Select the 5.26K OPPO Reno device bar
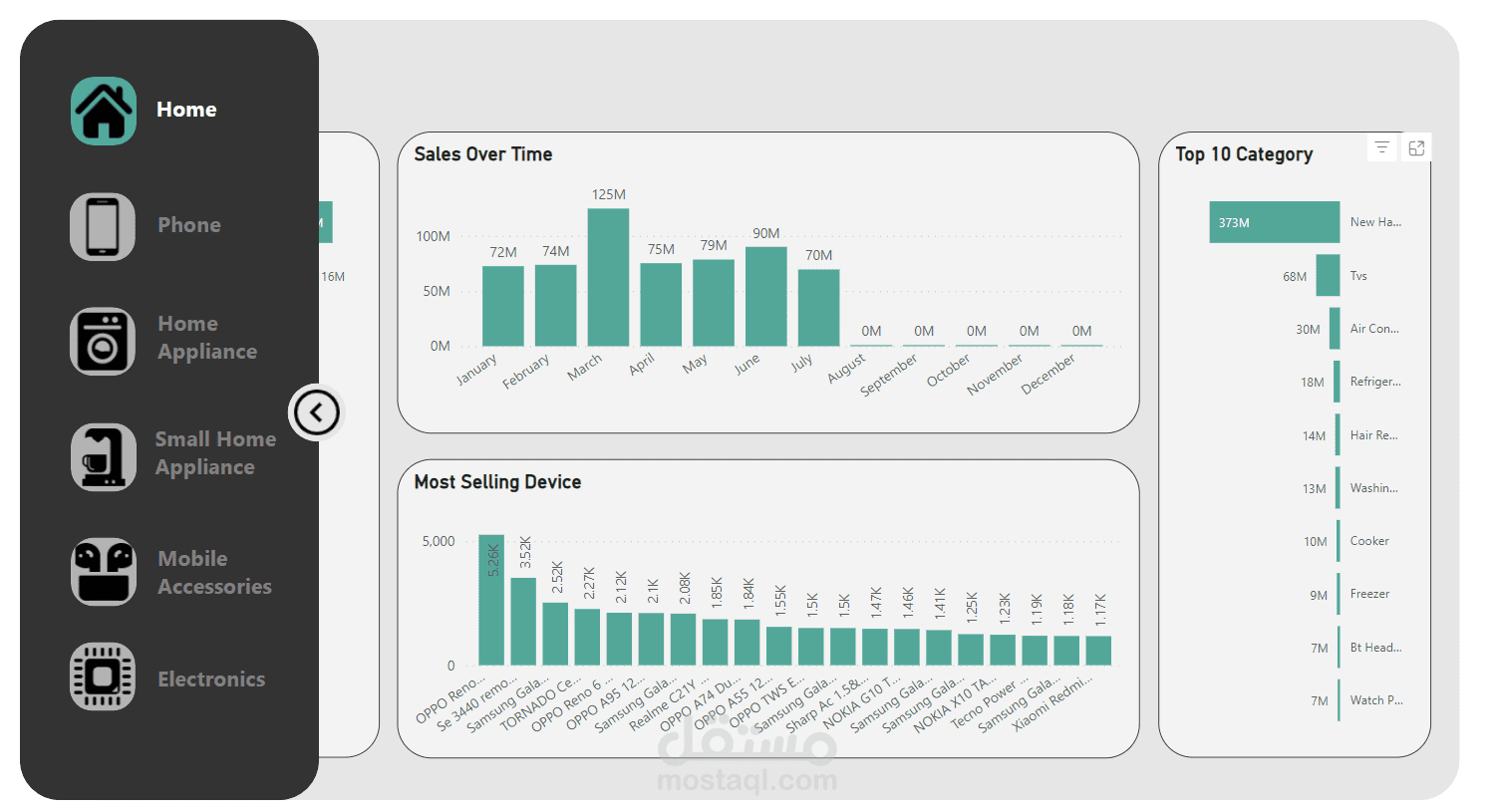This screenshot has height=812, width=1495. click(x=491, y=600)
